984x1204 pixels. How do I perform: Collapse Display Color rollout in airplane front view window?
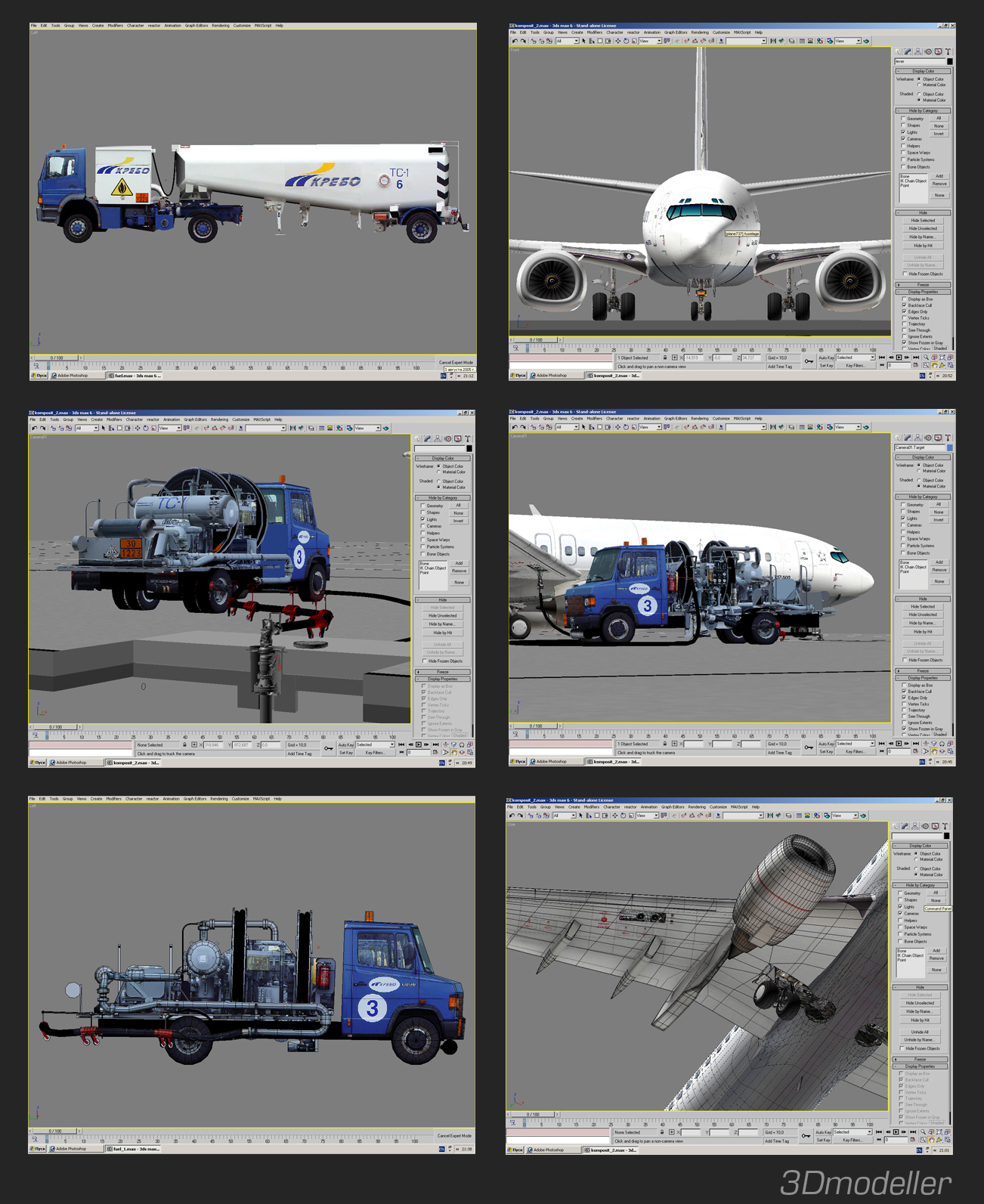tap(923, 72)
